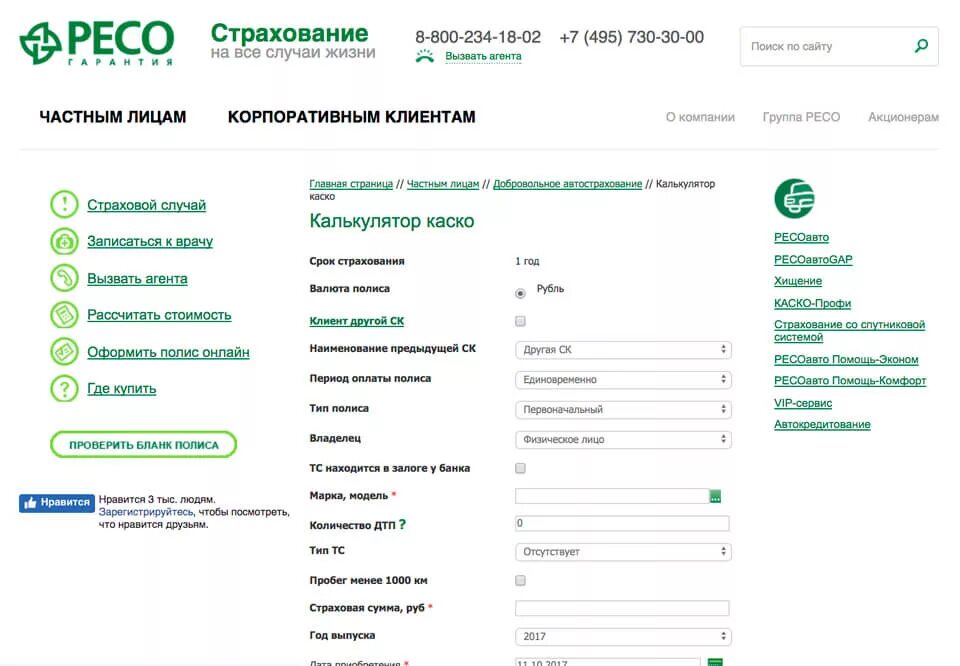Click the question mark icon for Где купить

(64, 389)
